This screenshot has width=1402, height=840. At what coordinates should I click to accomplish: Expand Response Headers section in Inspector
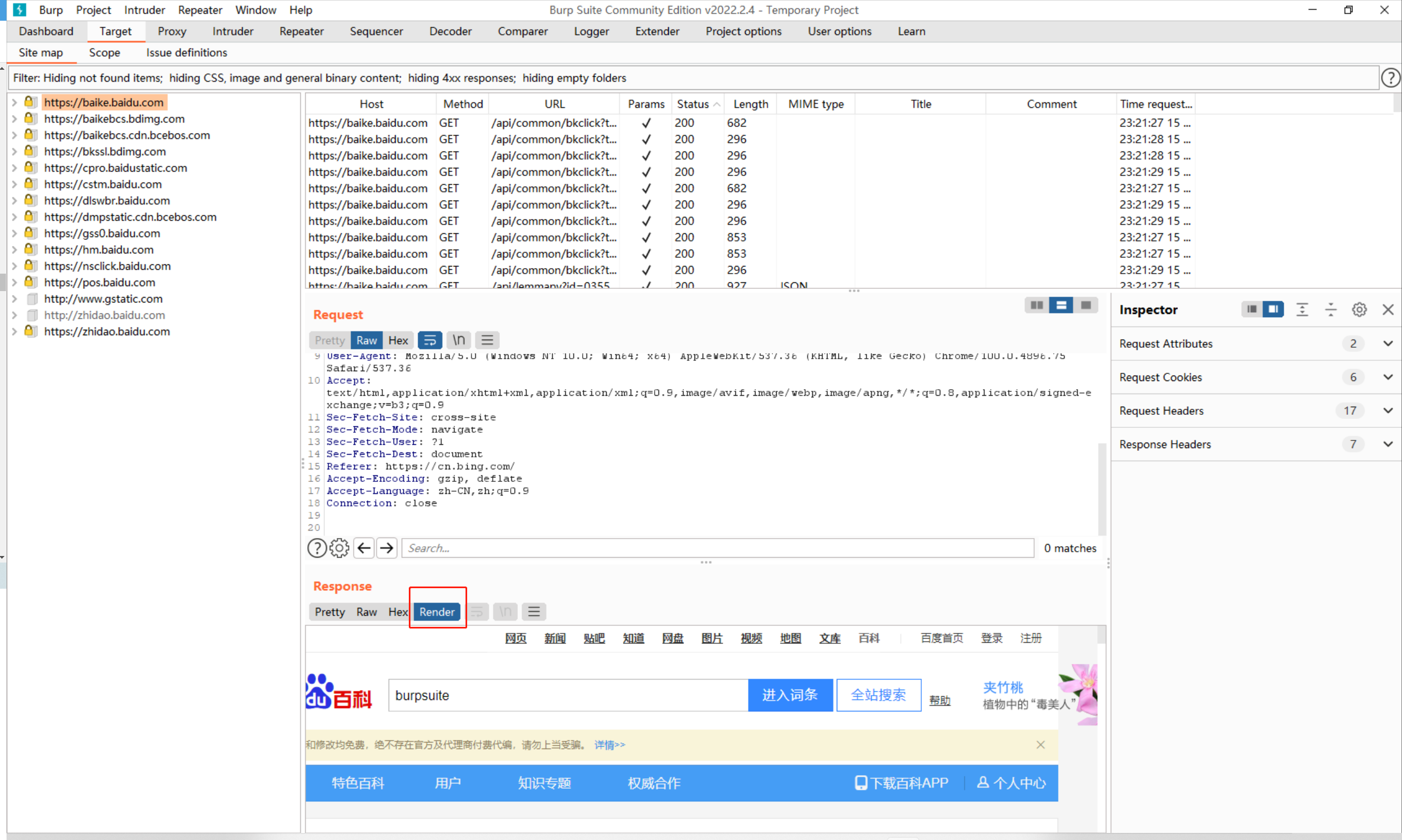coord(1387,444)
